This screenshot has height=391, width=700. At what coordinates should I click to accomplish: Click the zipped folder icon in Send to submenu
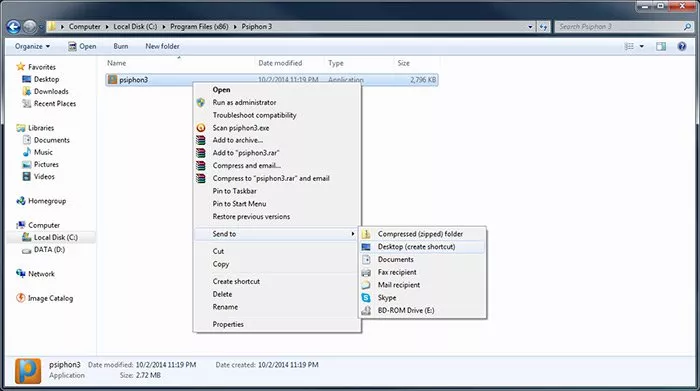tap(366, 234)
